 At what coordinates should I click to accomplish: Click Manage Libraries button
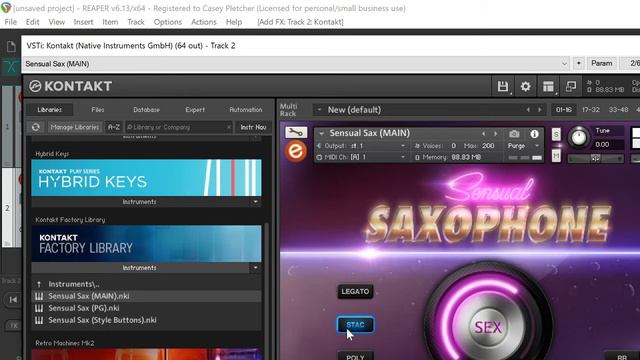(75, 127)
